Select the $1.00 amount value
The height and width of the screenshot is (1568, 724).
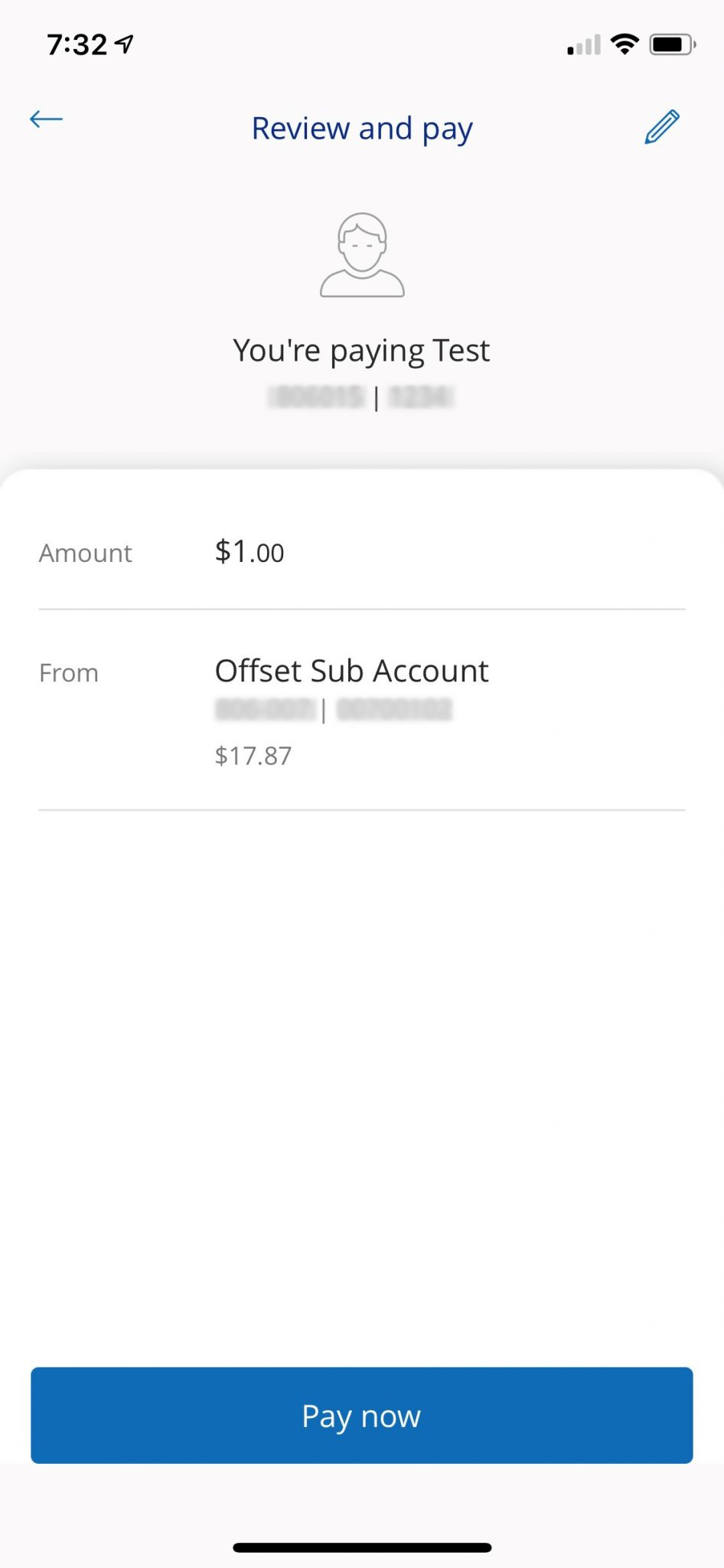coord(249,552)
